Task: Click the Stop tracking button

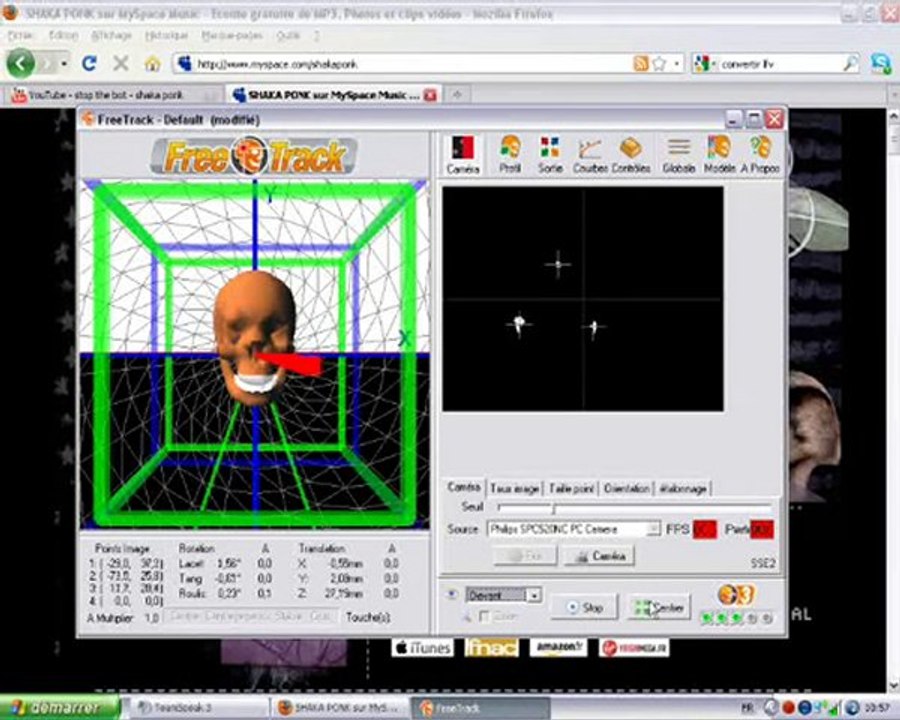Action: point(584,607)
